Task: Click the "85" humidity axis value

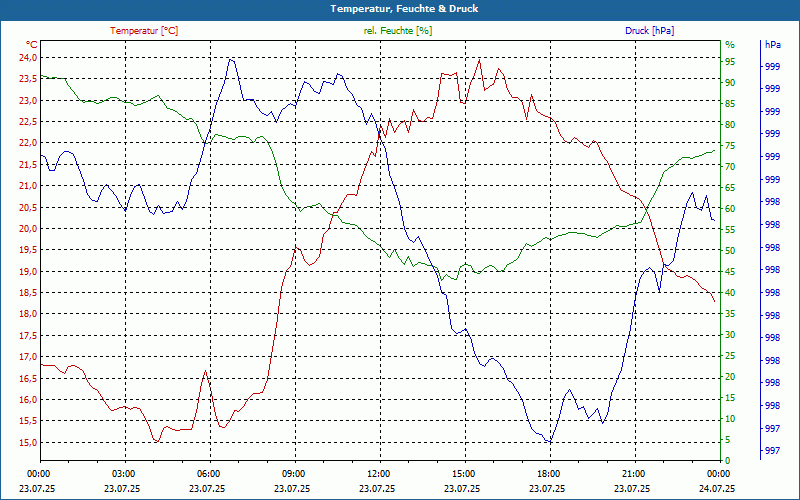Action: click(x=730, y=104)
